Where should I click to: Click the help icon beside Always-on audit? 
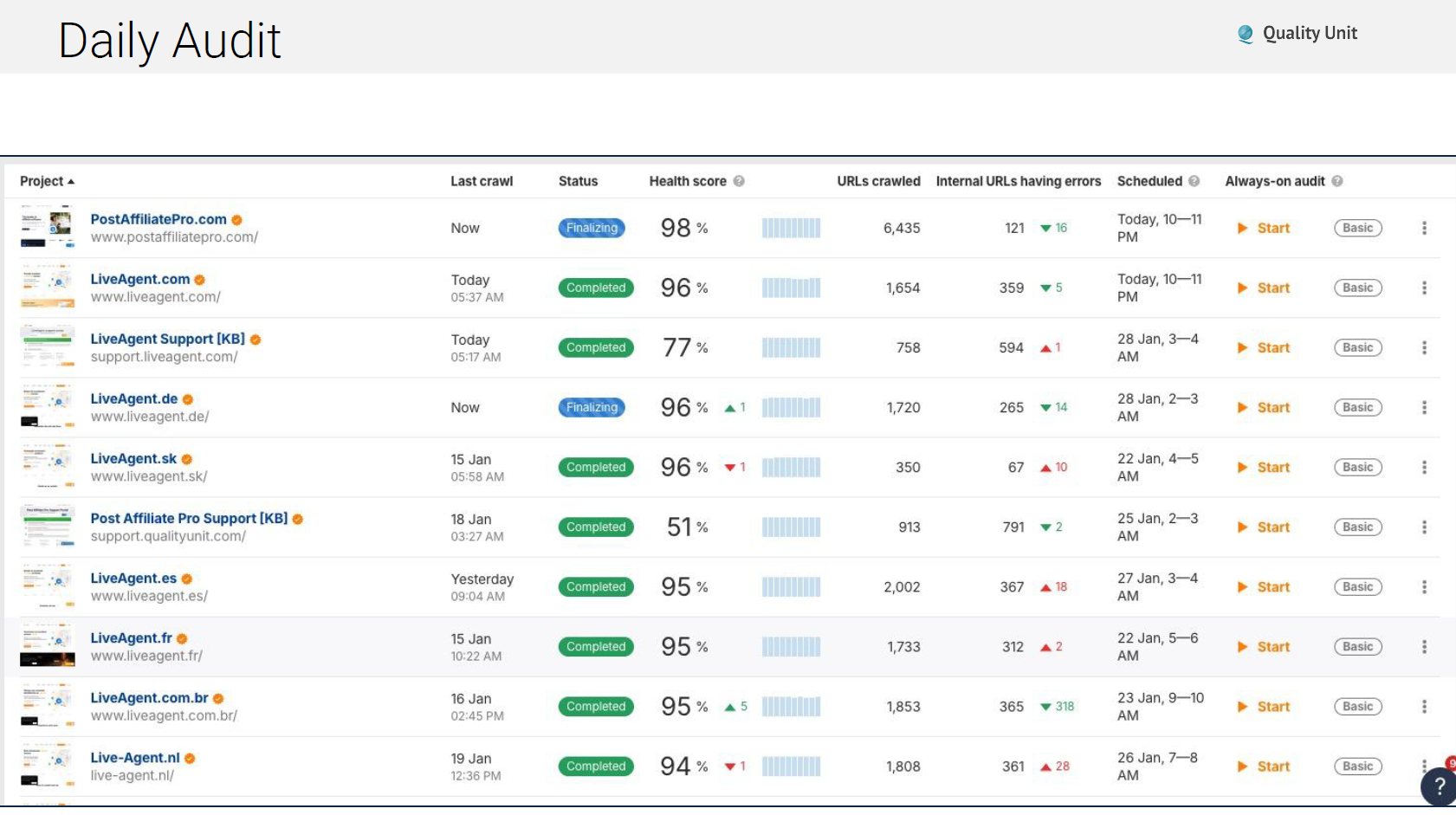[x=1336, y=181]
